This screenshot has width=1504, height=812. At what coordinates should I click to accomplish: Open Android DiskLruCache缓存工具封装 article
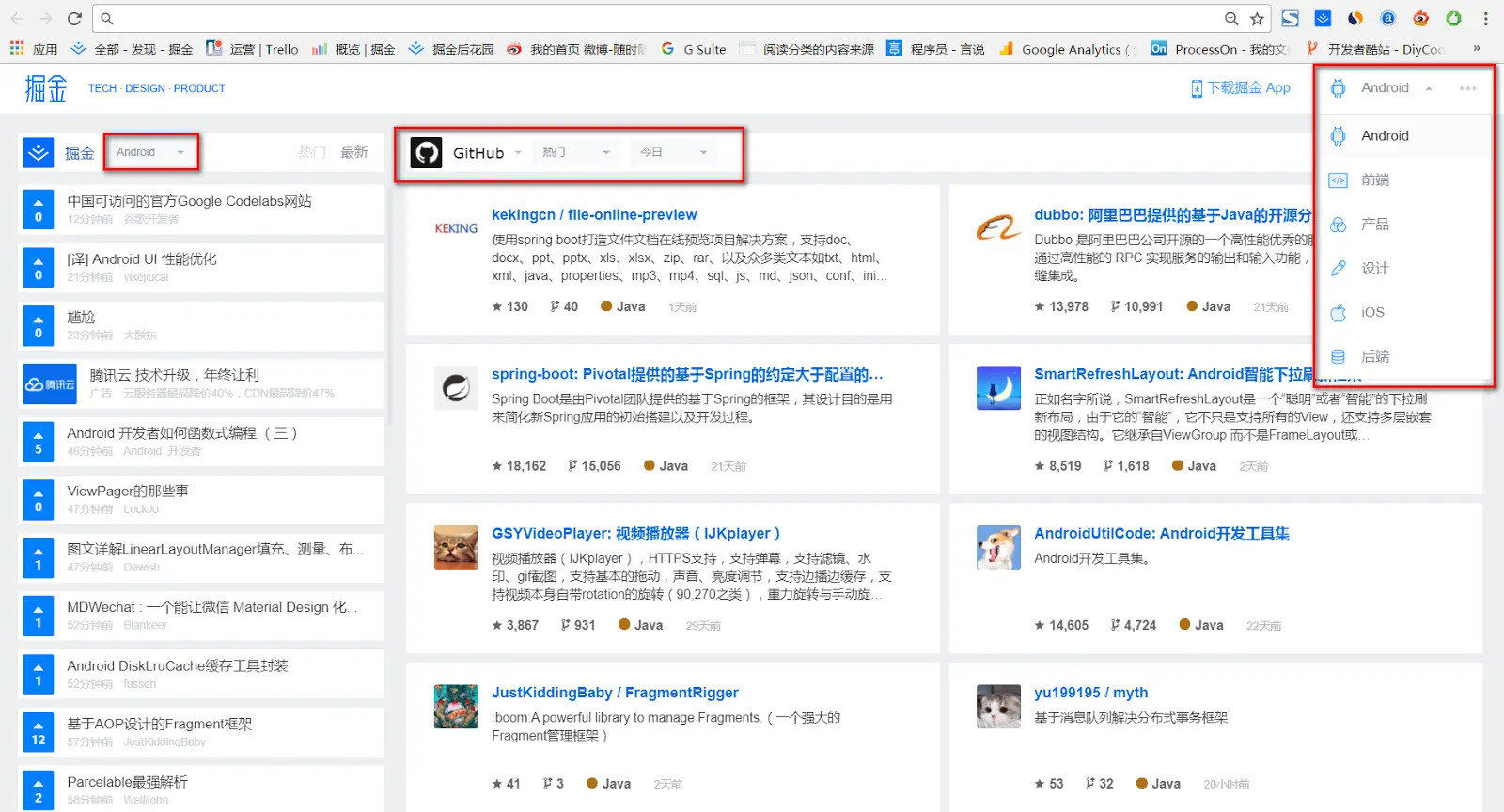pos(178,665)
